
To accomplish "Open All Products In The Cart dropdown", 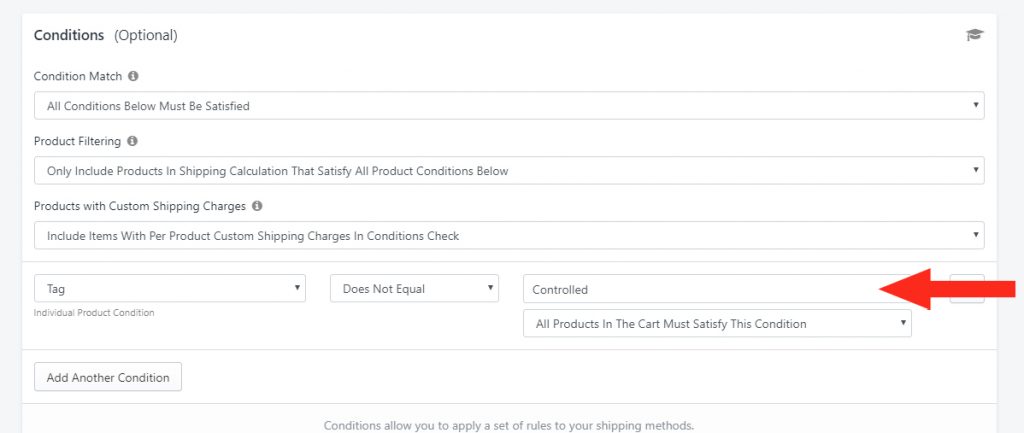I will 717,323.
